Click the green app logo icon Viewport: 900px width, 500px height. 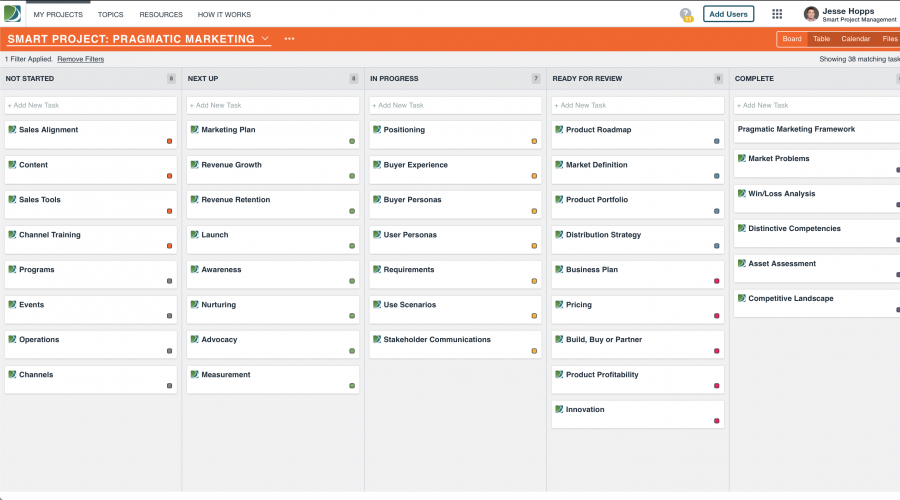point(12,14)
